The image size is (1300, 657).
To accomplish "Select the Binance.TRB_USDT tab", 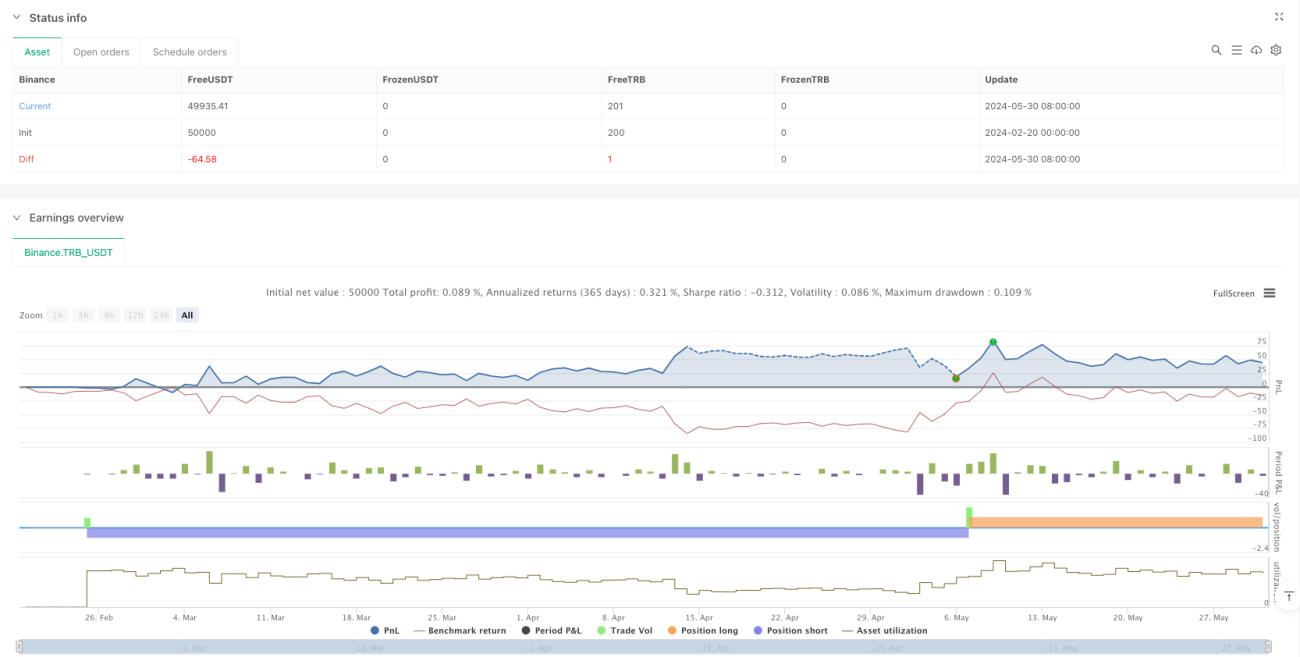I will (68, 253).
